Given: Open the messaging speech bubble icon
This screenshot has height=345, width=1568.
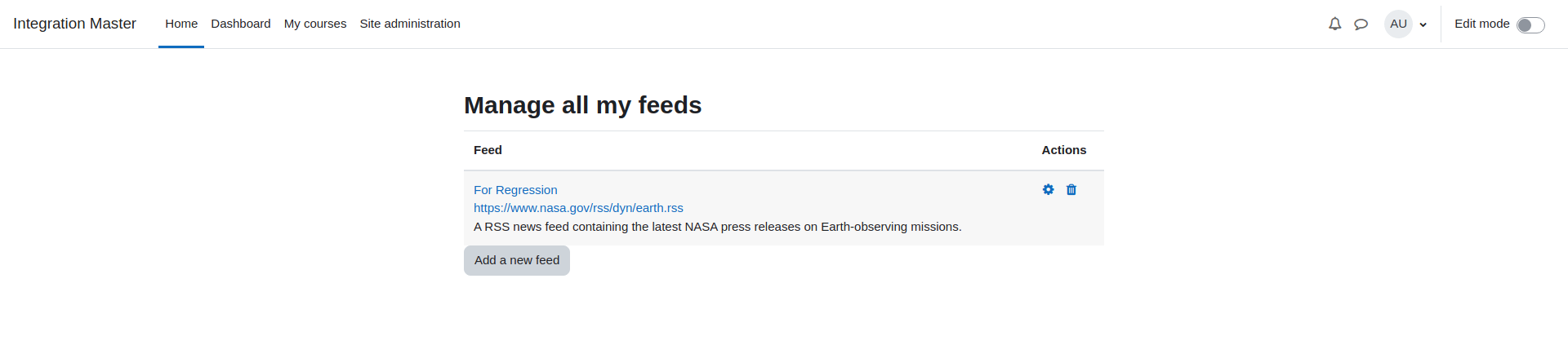Looking at the screenshot, I should coord(1361,24).
